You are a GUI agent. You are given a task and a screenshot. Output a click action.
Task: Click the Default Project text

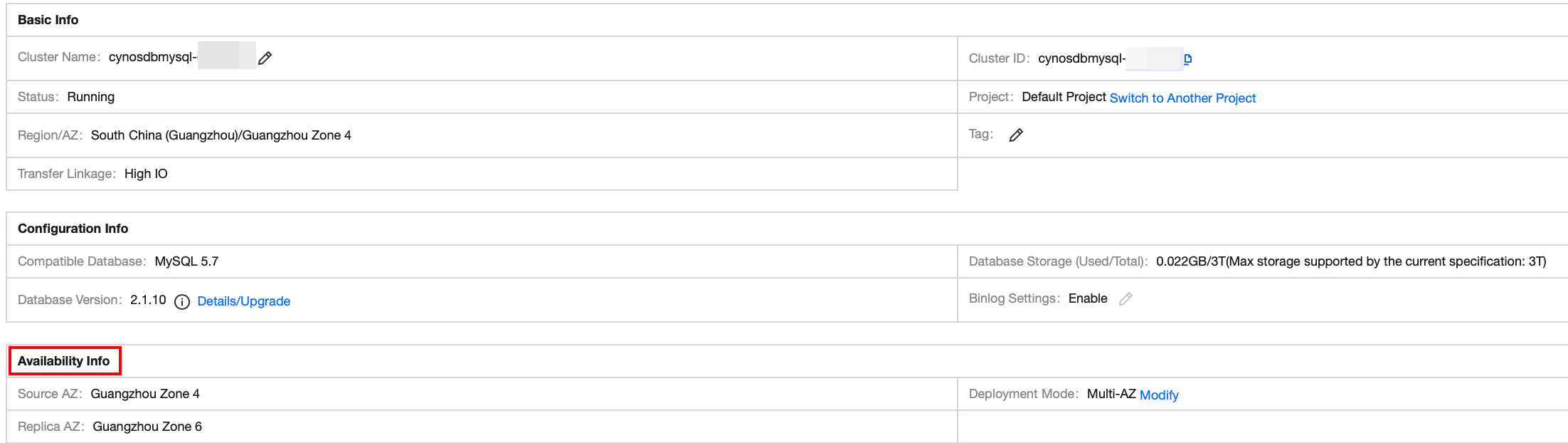[x=1064, y=97]
